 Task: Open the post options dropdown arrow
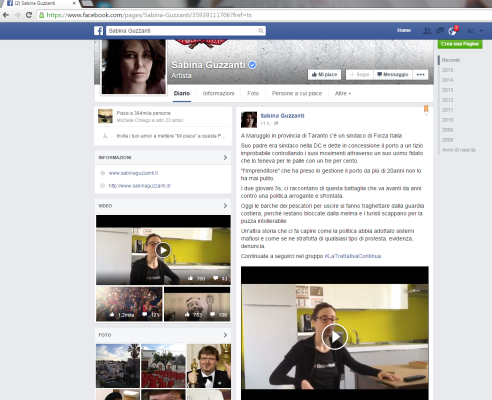(x=426, y=114)
